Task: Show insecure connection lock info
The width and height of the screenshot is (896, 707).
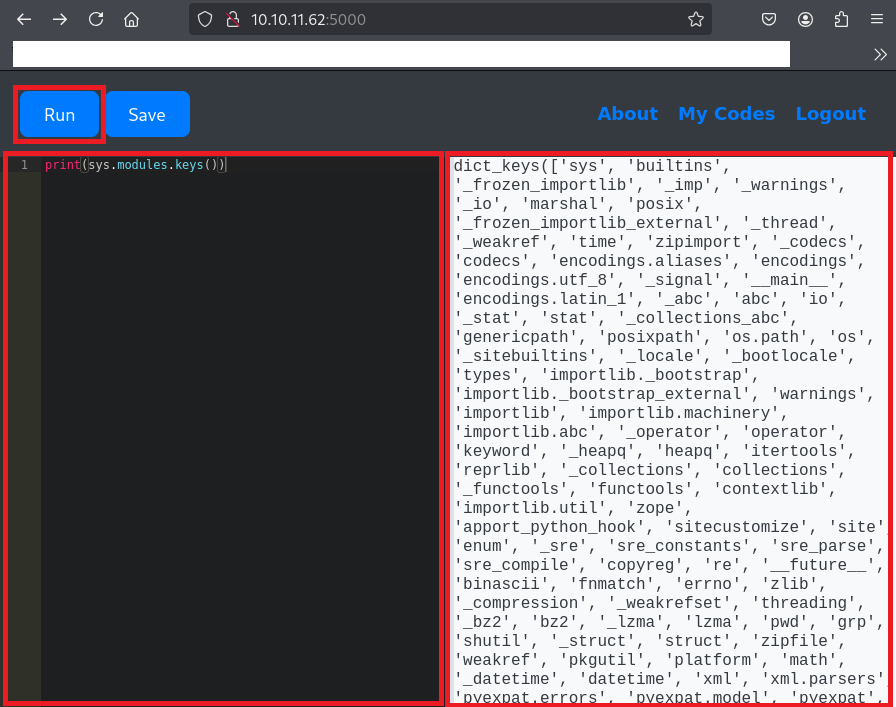Action: 231,19
